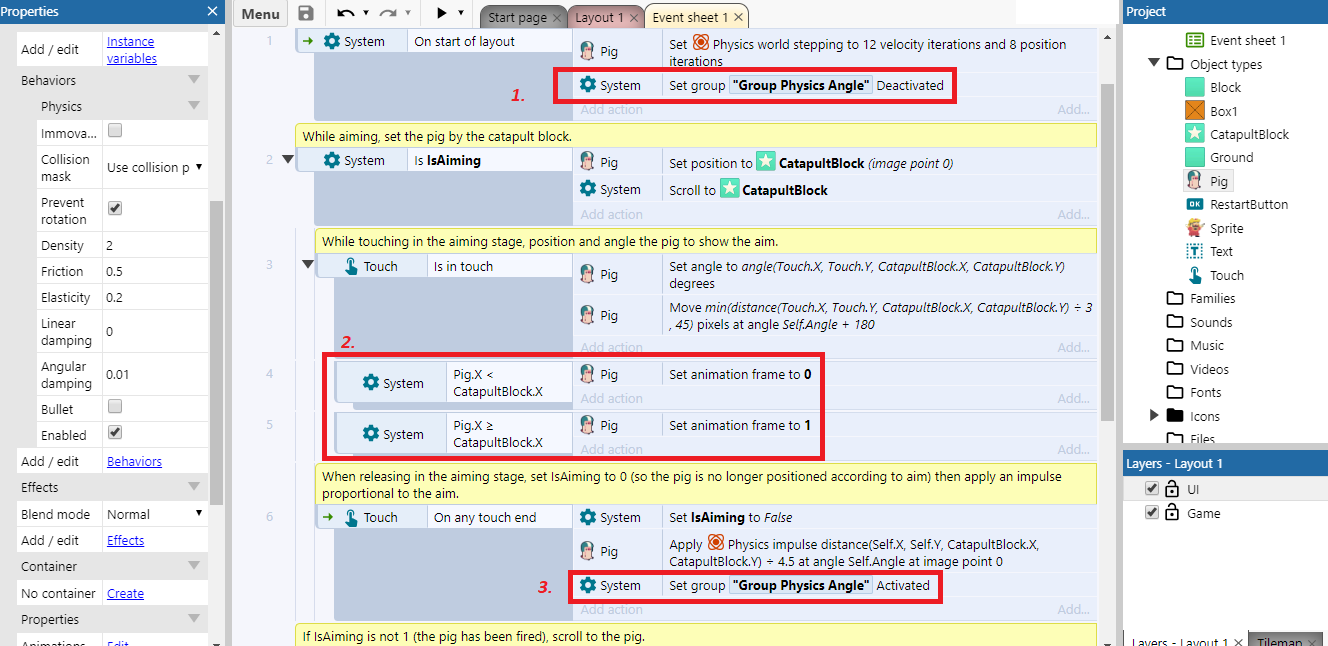Select the Block object icon
1328x646 pixels.
1194,87
